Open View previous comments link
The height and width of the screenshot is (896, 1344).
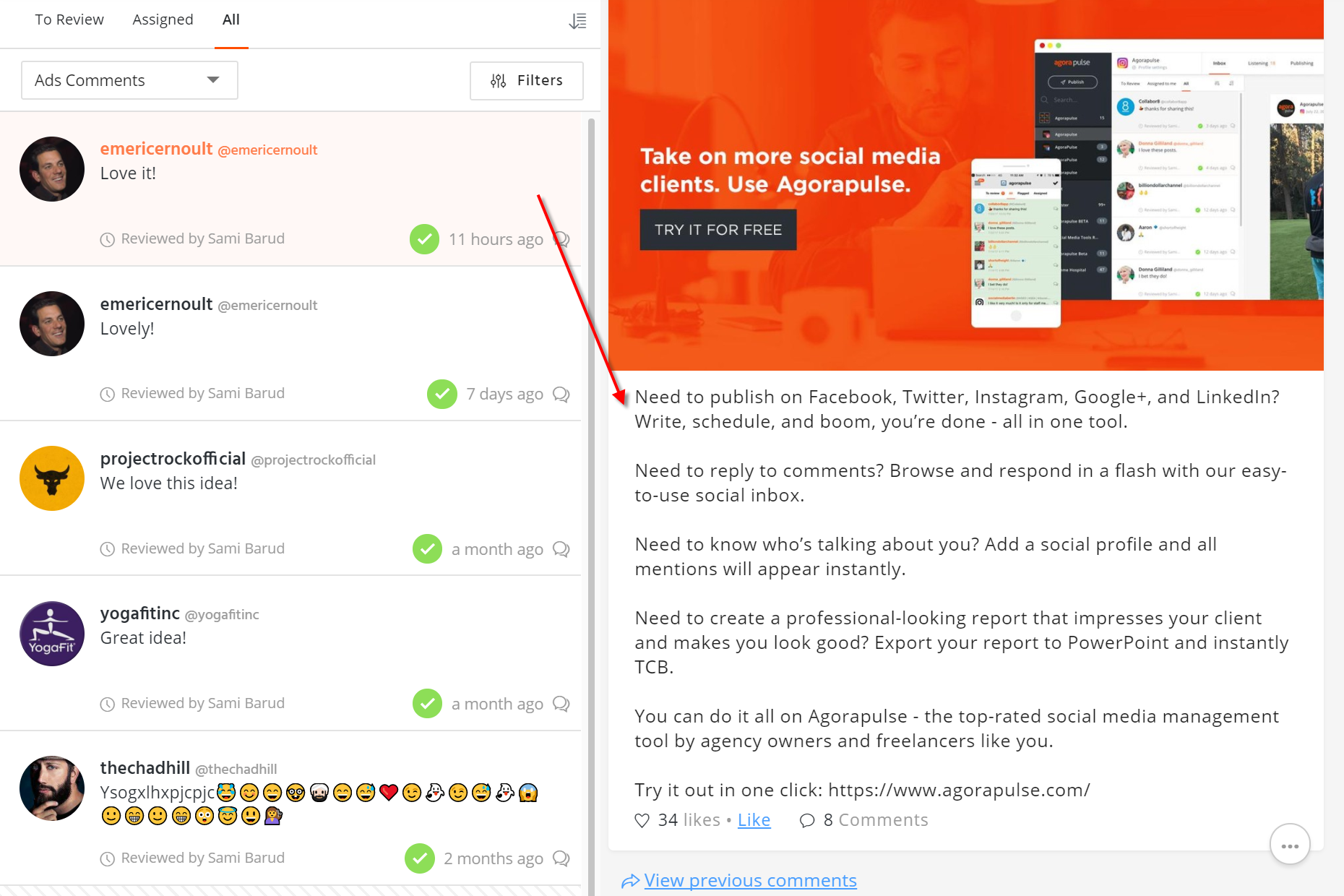(x=750, y=880)
